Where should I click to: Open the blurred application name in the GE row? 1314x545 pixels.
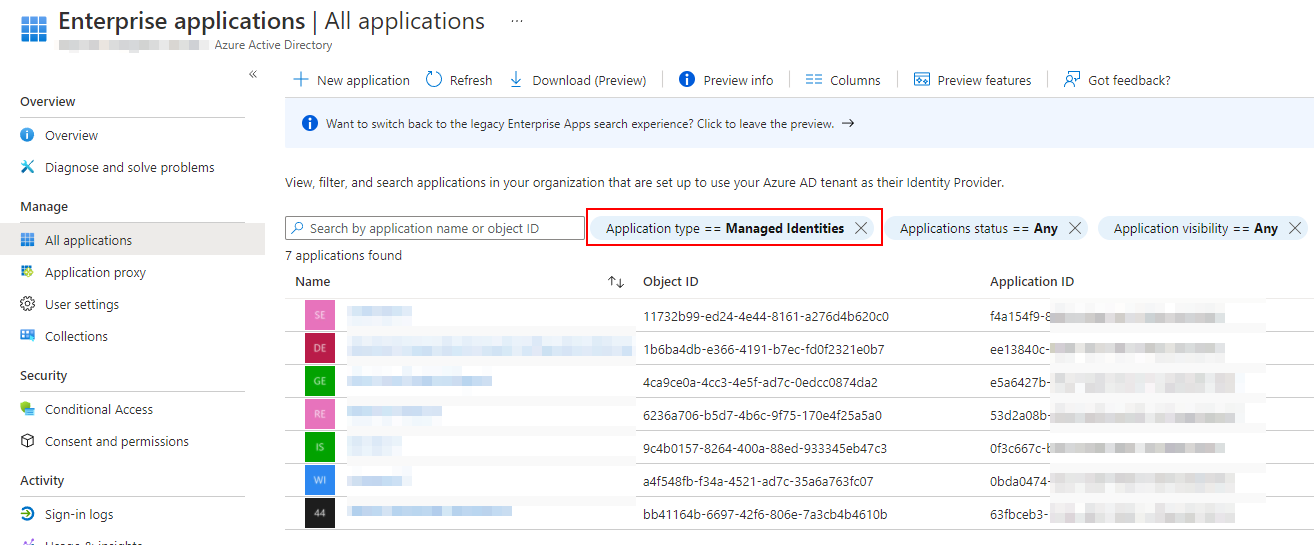pyautogui.click(x=419, y=380)
